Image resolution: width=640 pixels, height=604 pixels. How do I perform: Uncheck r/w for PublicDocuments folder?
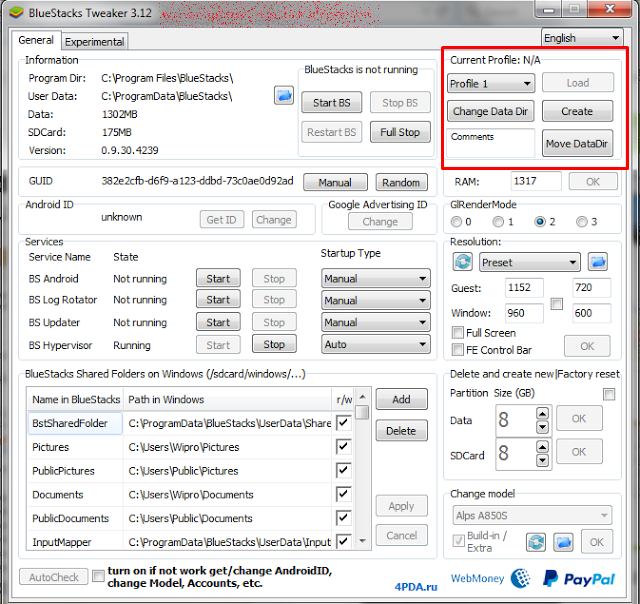[x=343, y=518]
